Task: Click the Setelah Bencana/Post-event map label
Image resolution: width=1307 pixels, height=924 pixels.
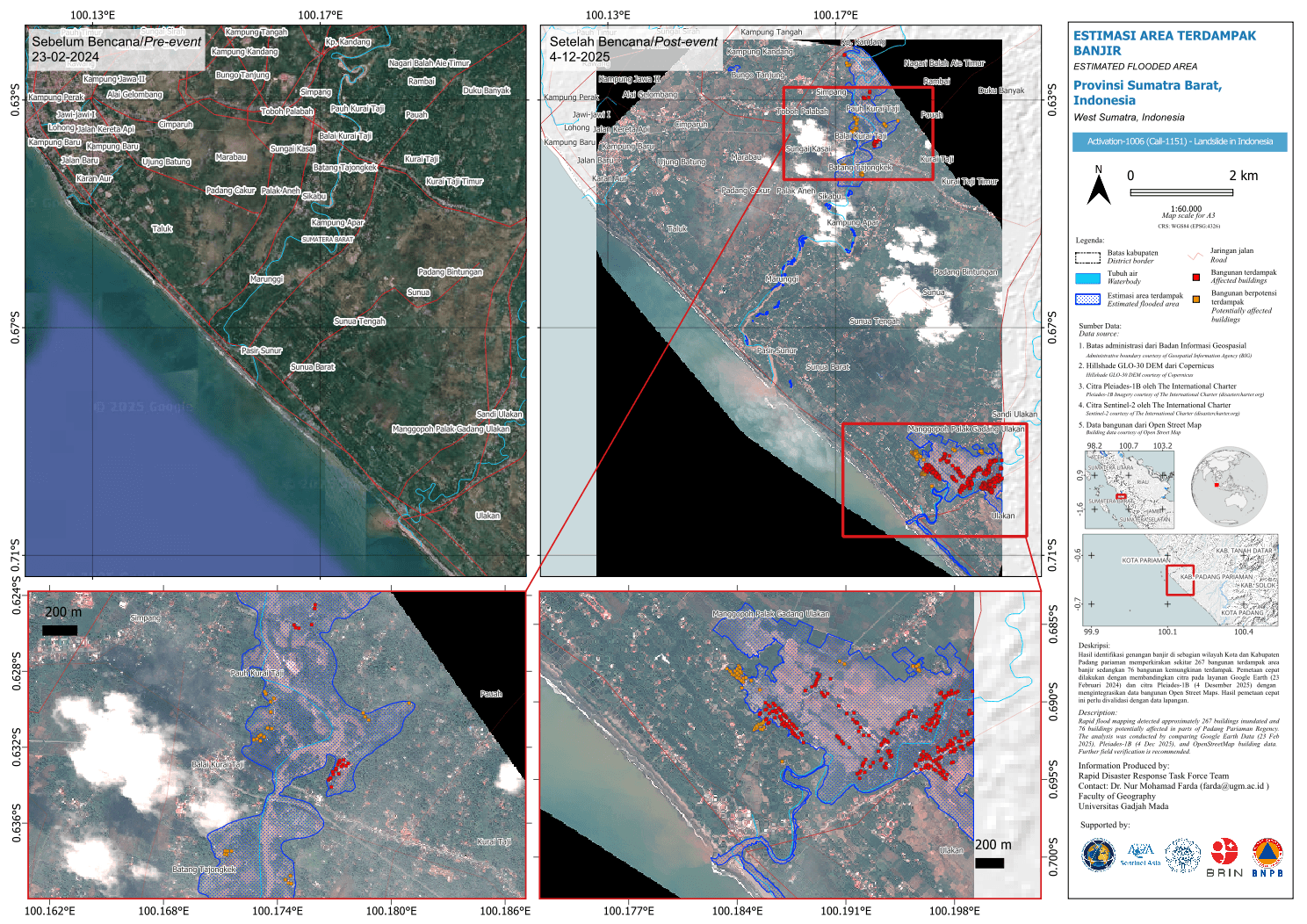Action: pos(633,49)
